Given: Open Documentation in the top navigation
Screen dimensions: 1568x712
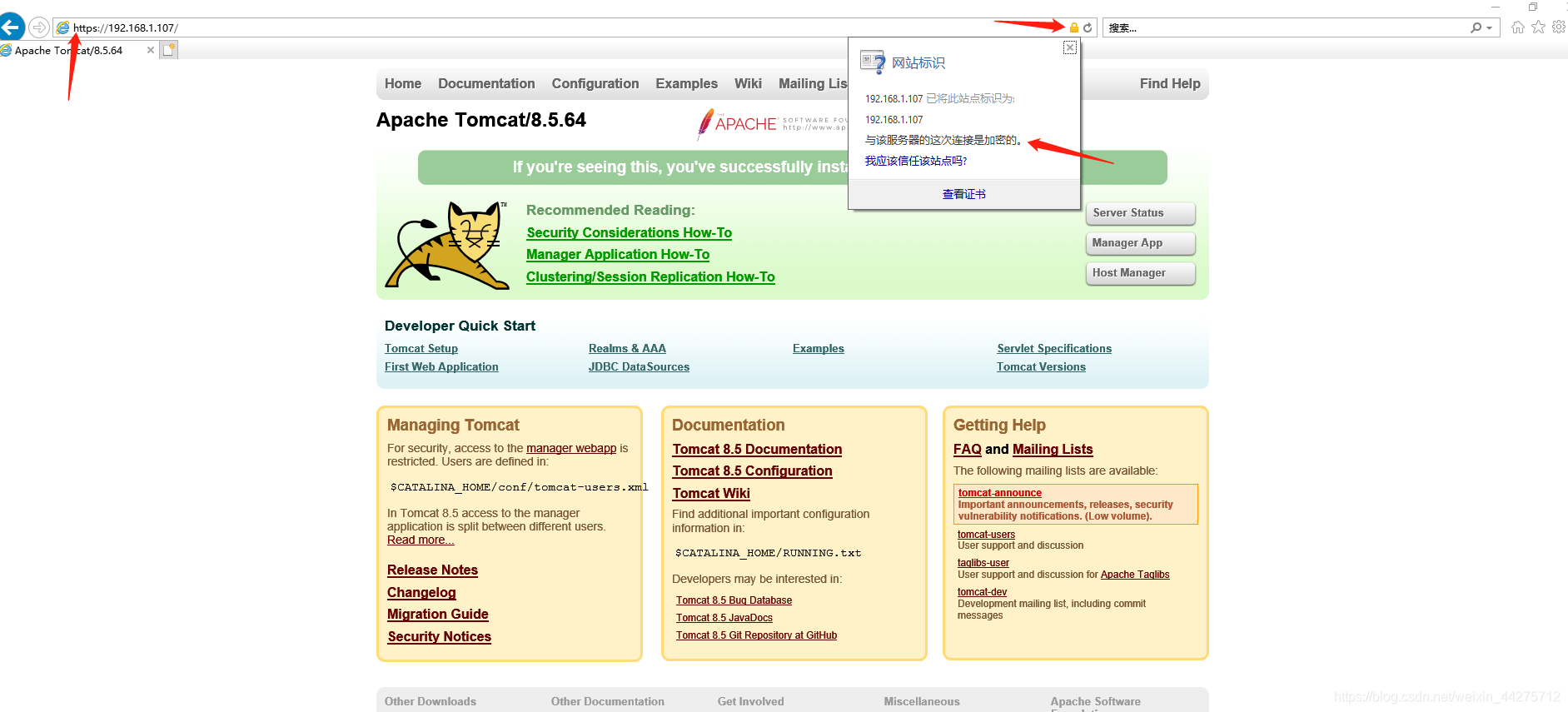Looking at the screenshot, I should (x=486, y=83).
